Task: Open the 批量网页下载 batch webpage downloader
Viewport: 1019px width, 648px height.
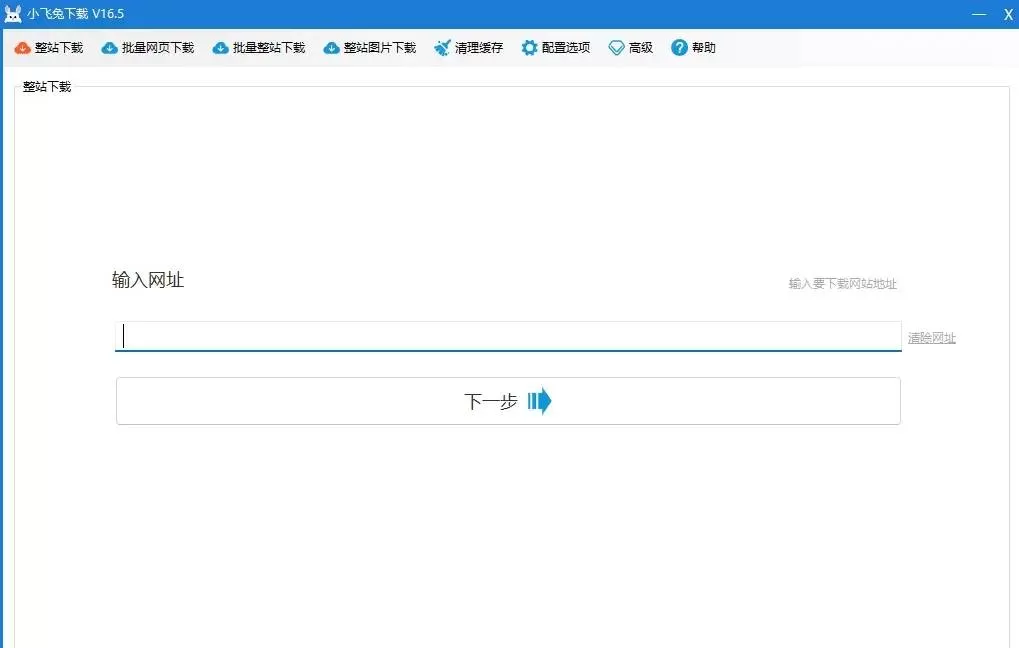Action: 148,47
